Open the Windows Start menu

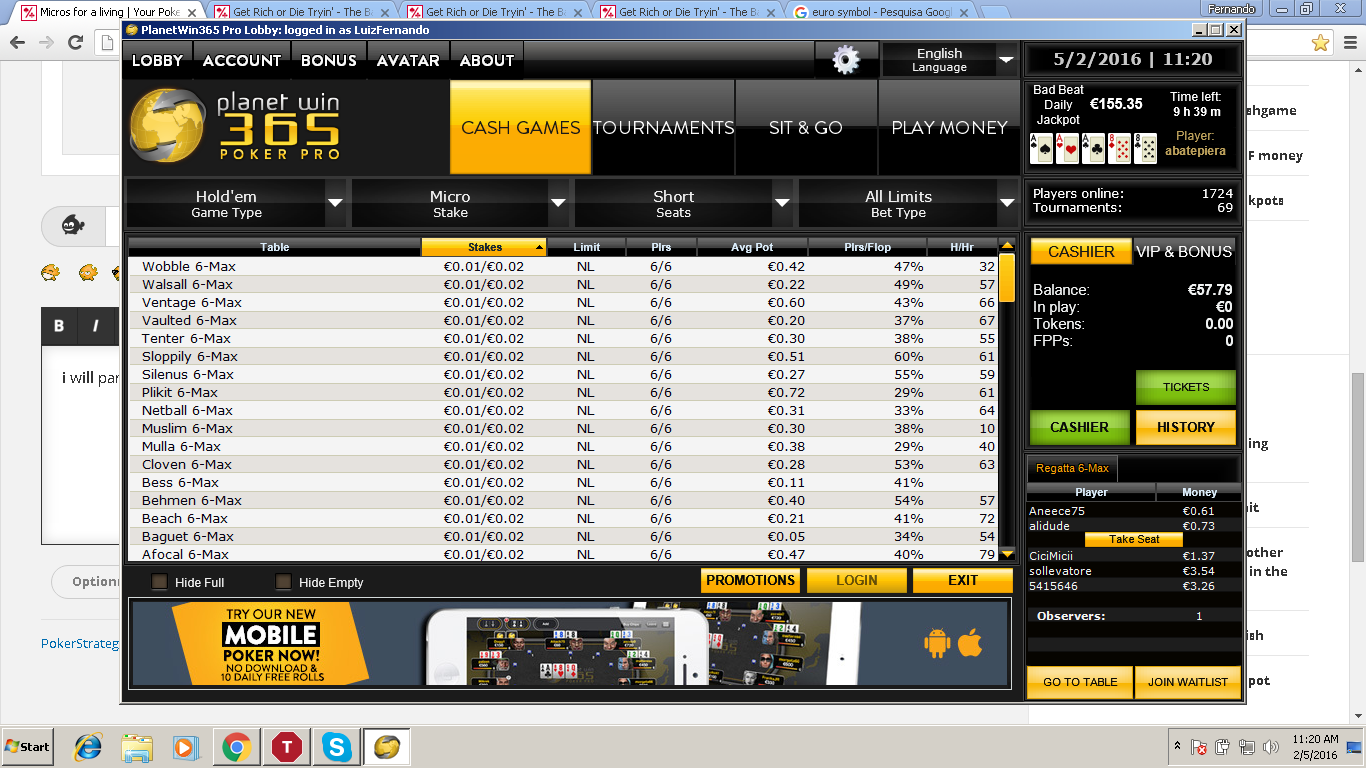coord(27,747)
